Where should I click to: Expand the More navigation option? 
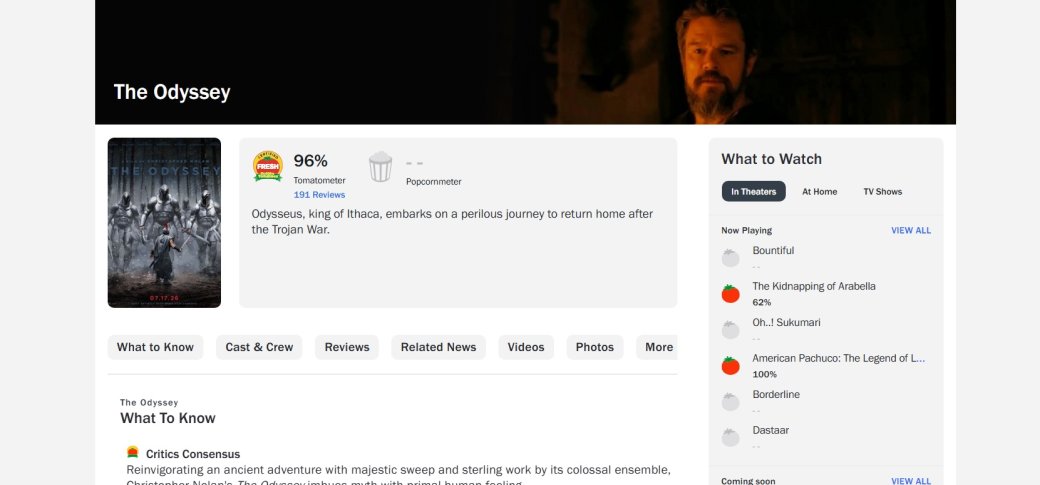(x=659, y=347)
